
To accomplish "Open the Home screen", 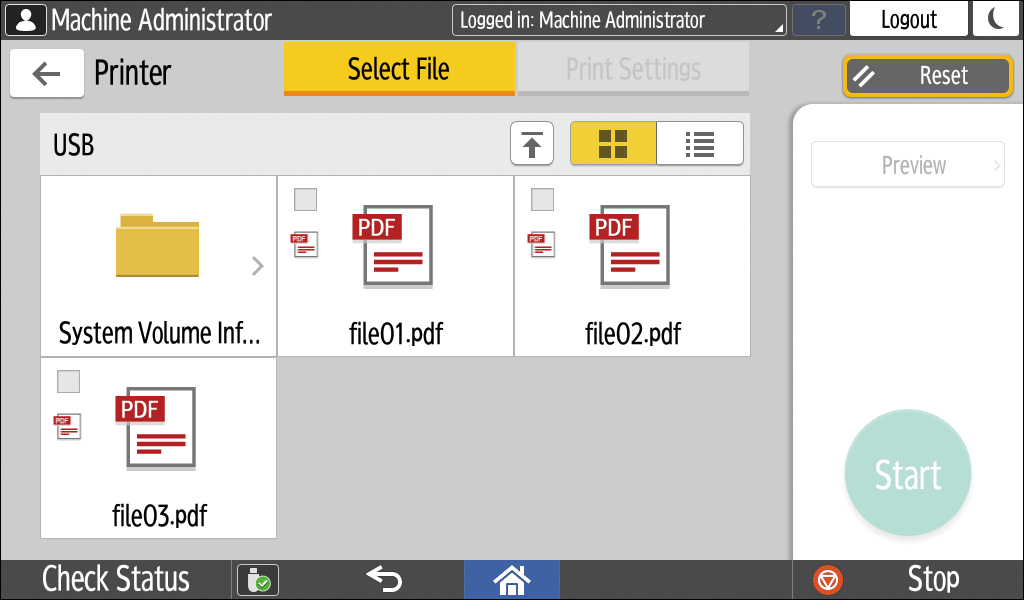I will pyautogui.click(x=512, y=579).
